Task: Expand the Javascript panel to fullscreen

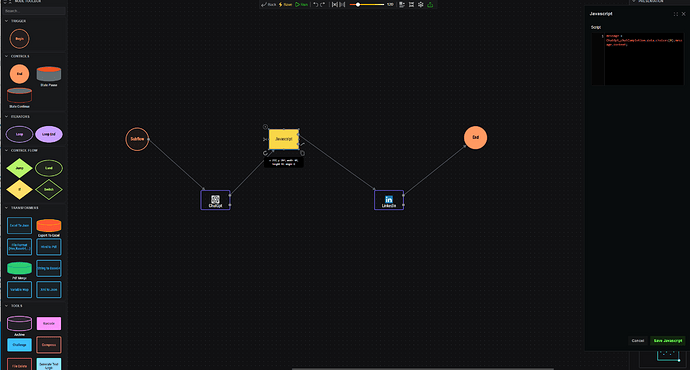Action: pos(676,14)
